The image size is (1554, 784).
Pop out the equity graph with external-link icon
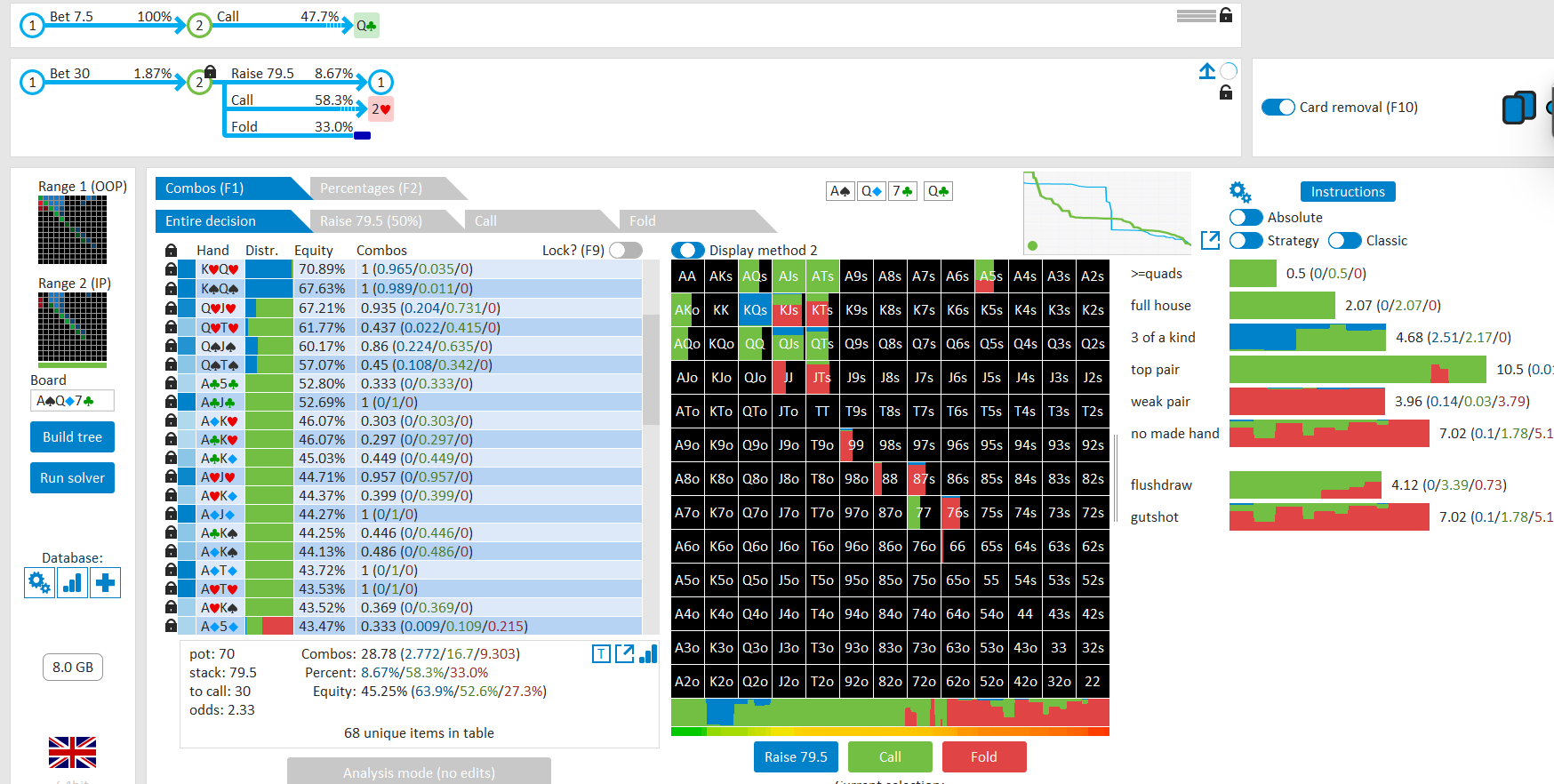click(x=1210, y=240)
